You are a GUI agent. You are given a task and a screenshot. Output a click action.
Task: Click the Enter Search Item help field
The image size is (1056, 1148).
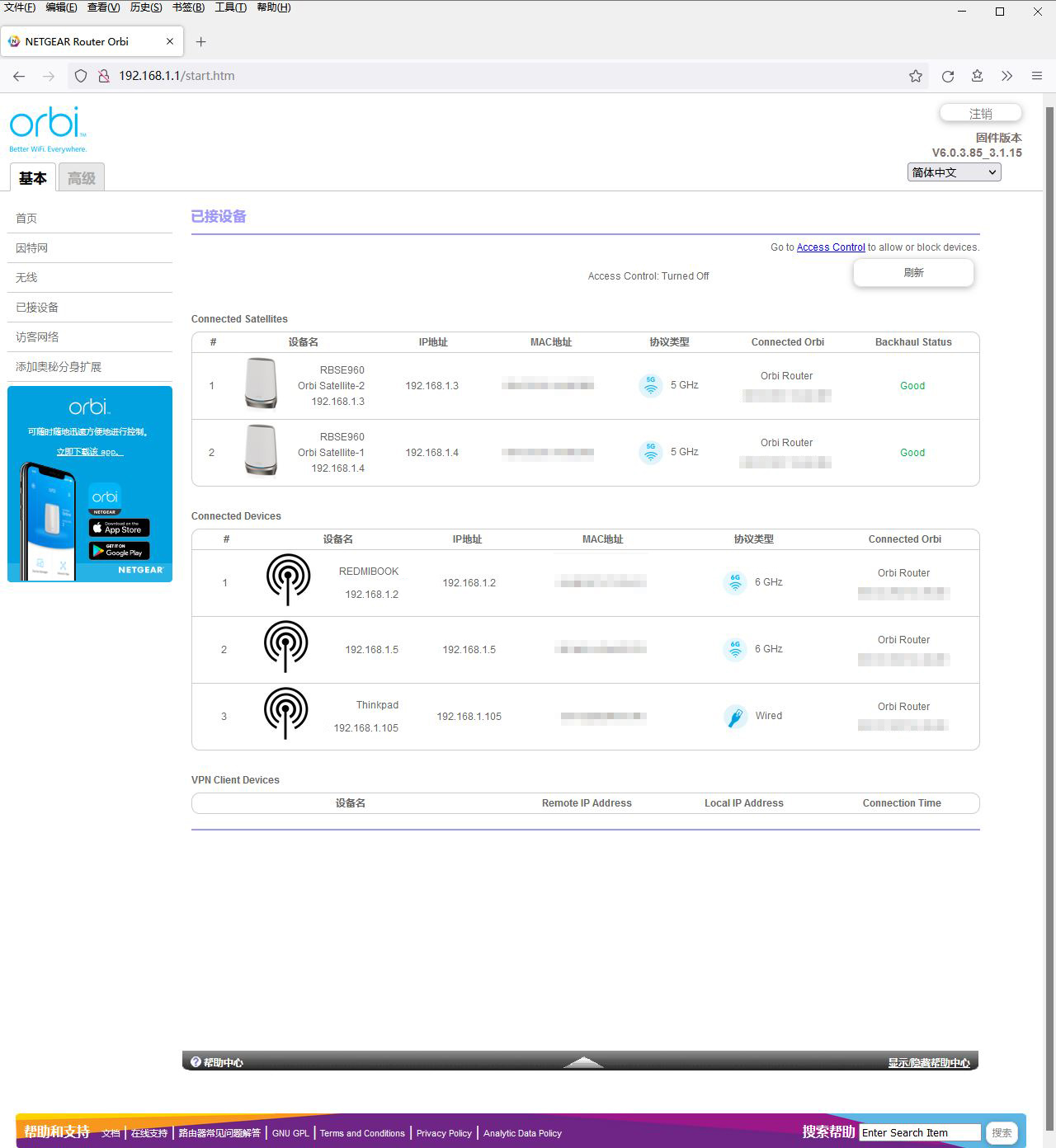coord(920,1133)
